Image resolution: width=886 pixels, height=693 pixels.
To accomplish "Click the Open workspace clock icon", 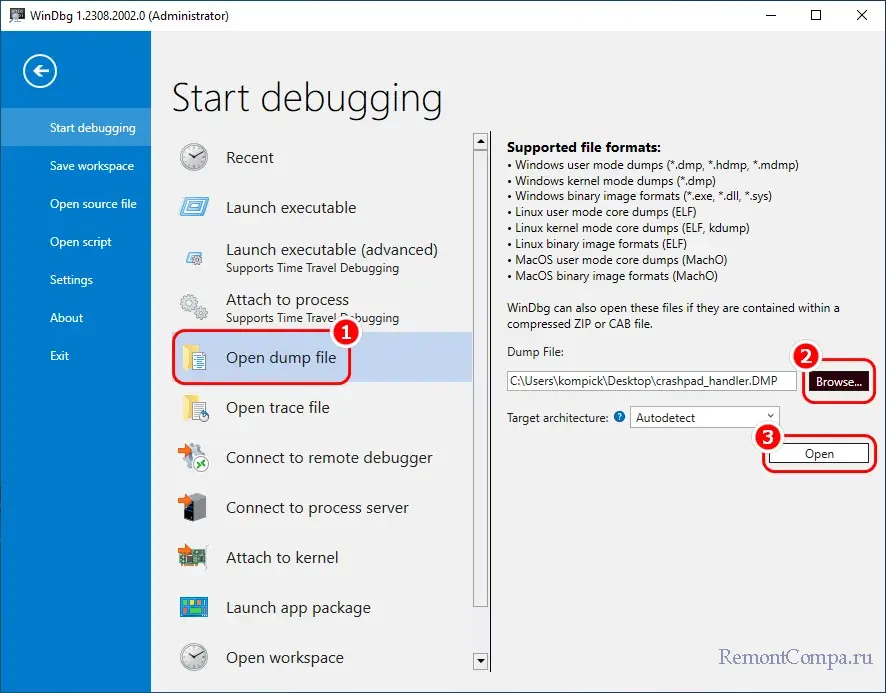I will [x=194, y=657].
